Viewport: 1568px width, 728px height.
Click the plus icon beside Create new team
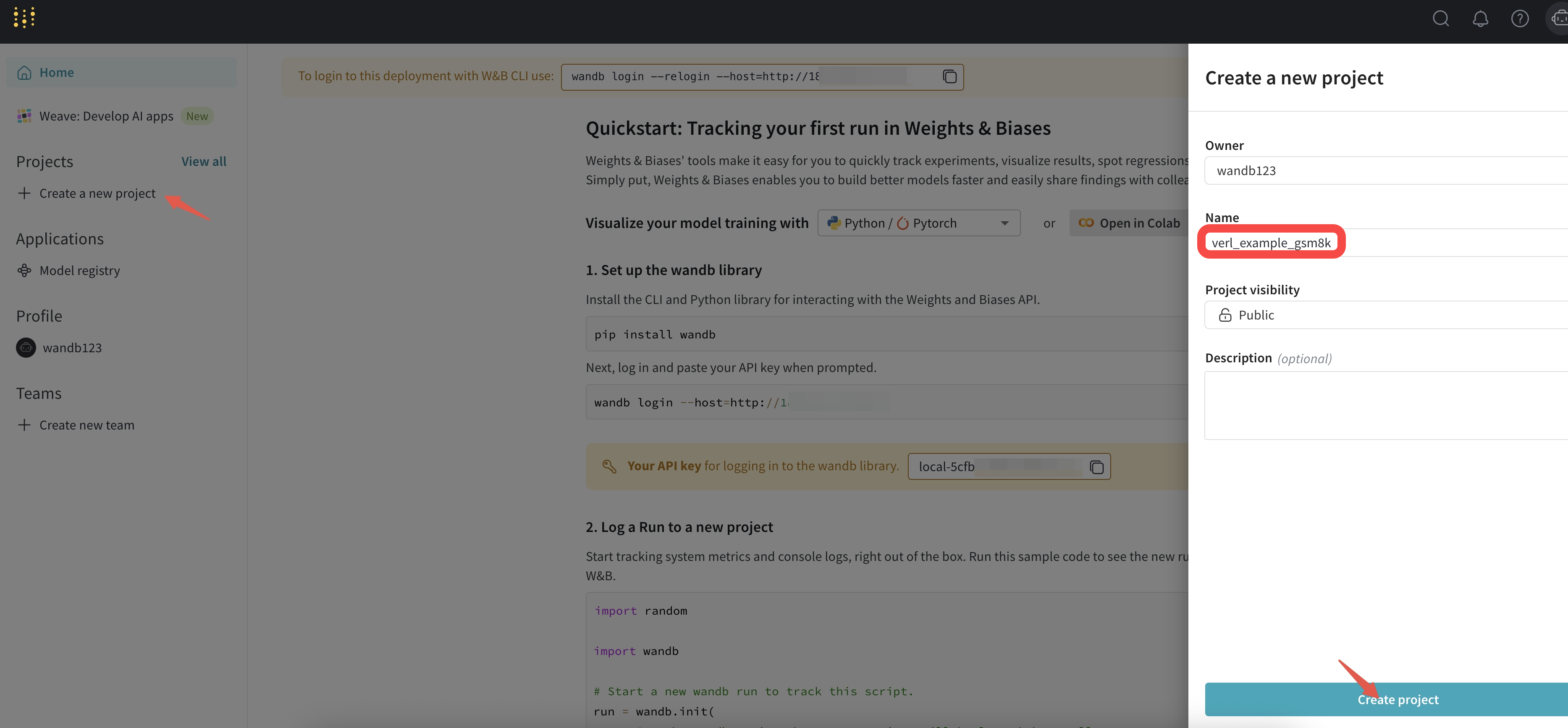(24, 425)
